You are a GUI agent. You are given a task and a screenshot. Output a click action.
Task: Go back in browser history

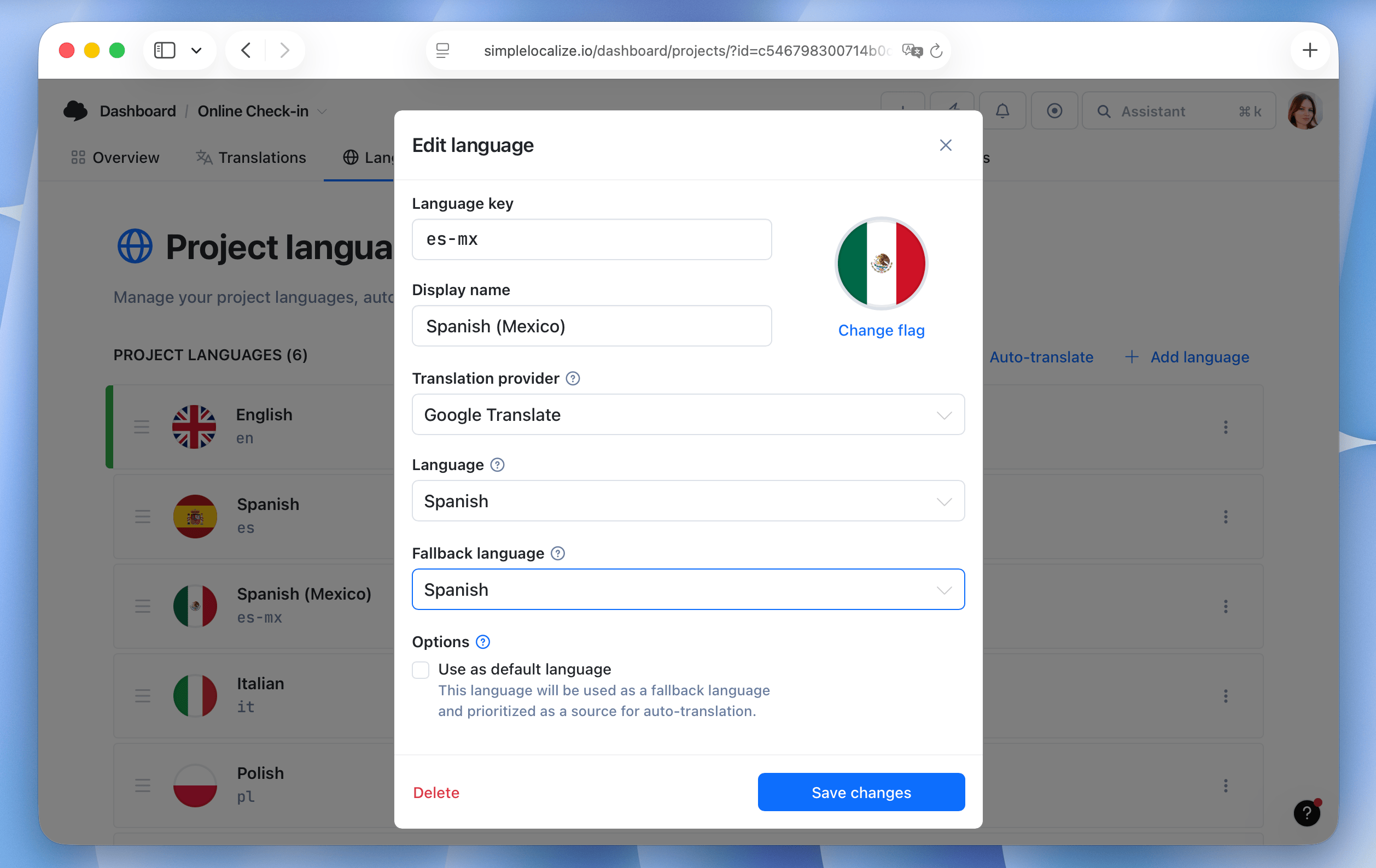(246, 50)
